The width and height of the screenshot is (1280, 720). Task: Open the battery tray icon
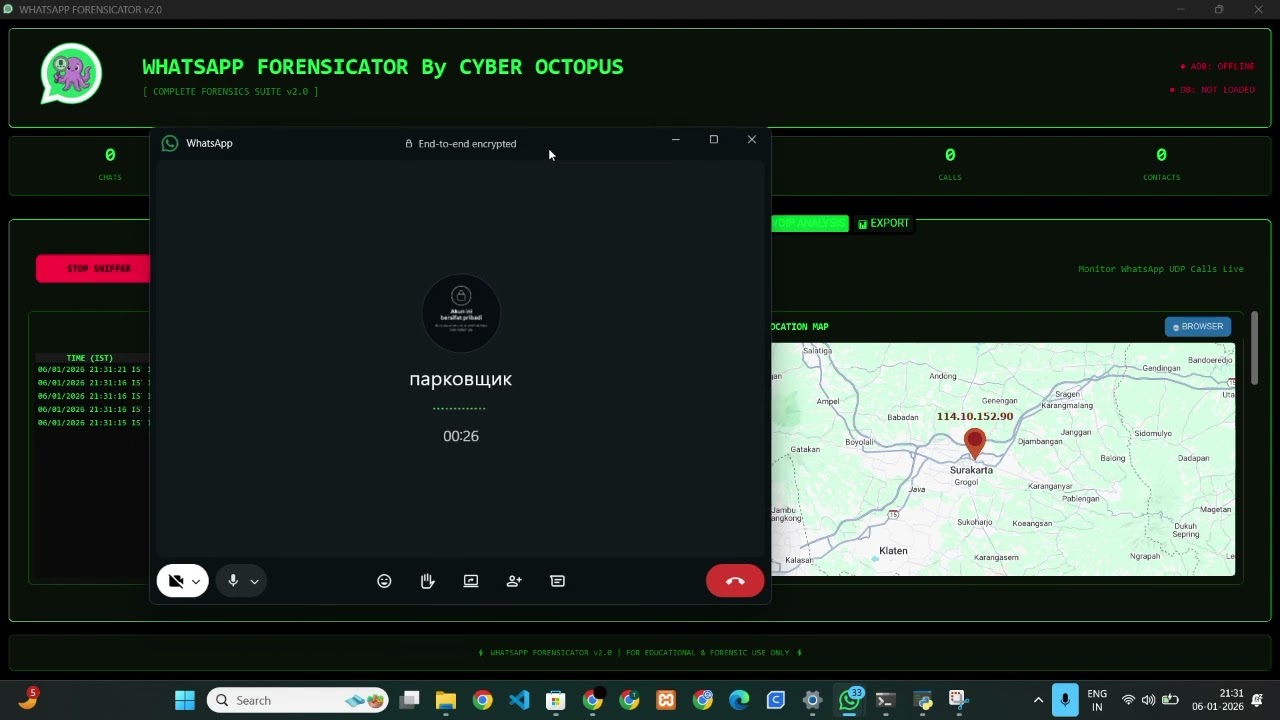pyautogui.click(x=1170, y=700)
